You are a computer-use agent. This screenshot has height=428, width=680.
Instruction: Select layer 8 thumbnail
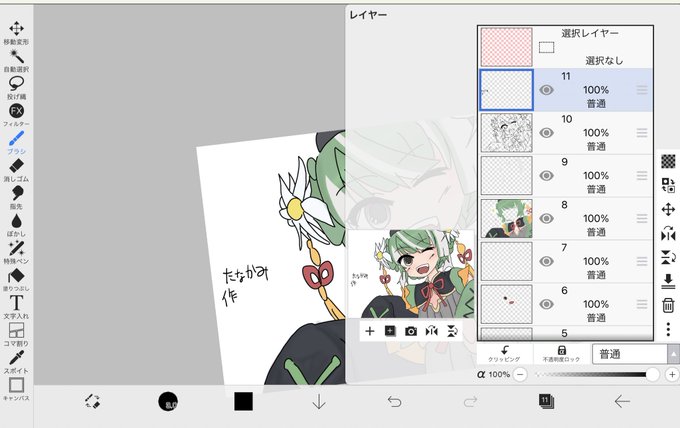(507, 219)
